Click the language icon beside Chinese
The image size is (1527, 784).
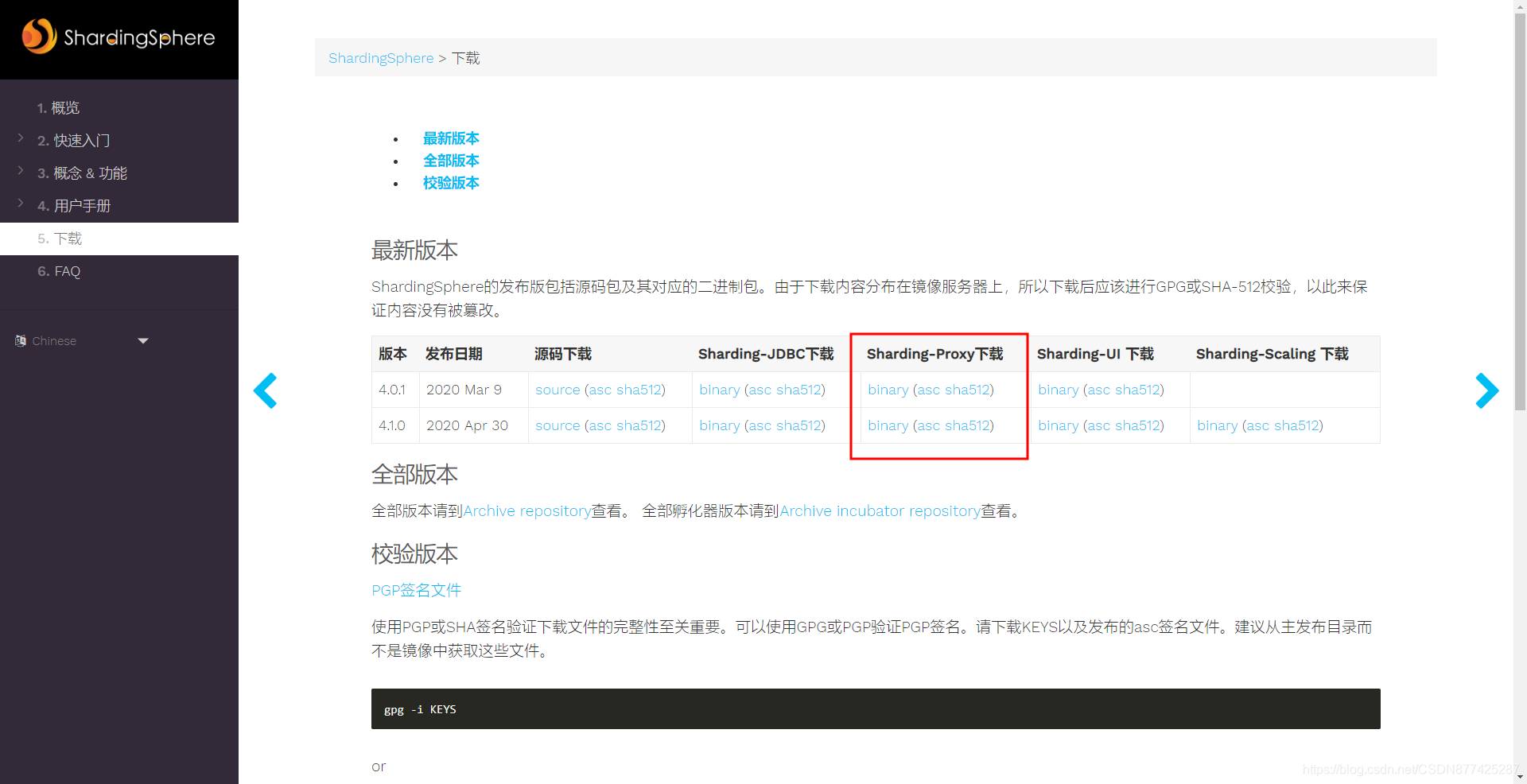pyautogui.click(x=21, y=340)
